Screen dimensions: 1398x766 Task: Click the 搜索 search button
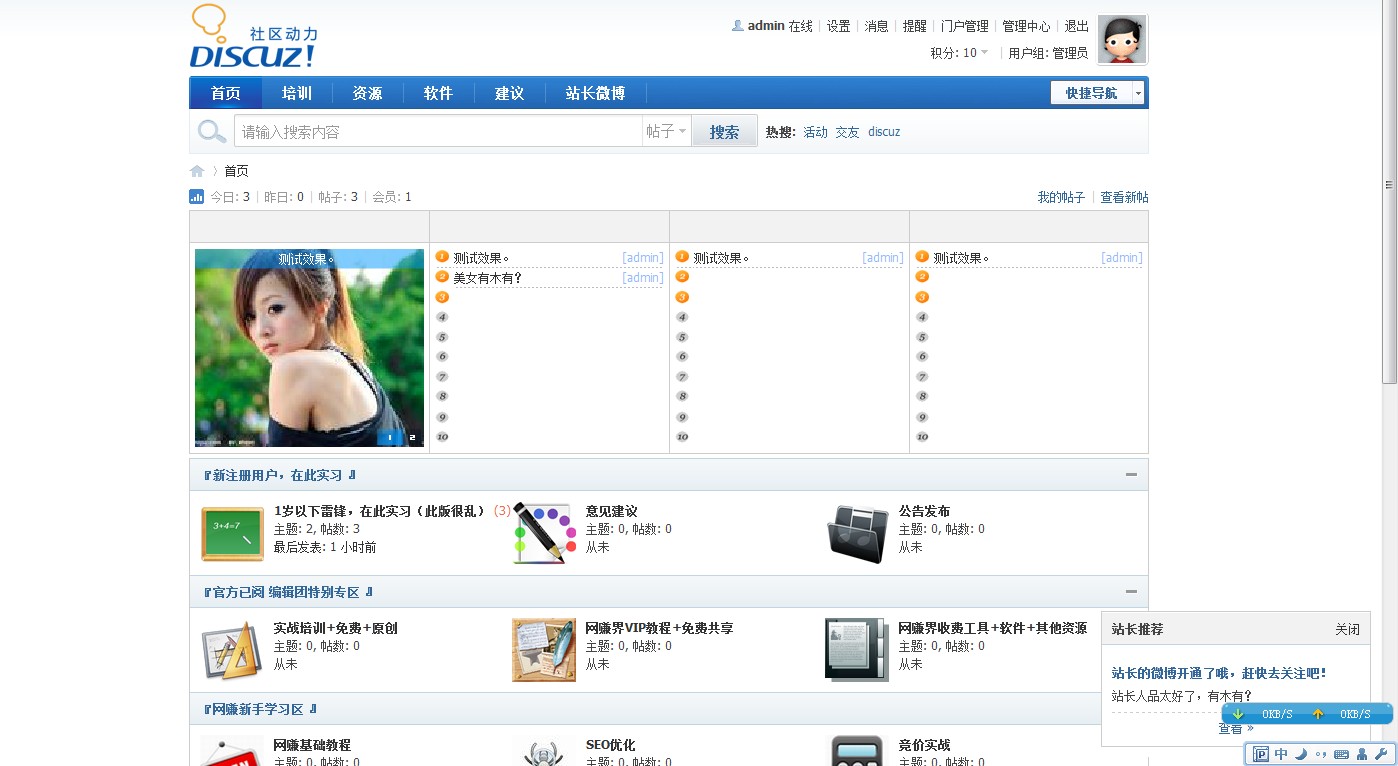725,131
